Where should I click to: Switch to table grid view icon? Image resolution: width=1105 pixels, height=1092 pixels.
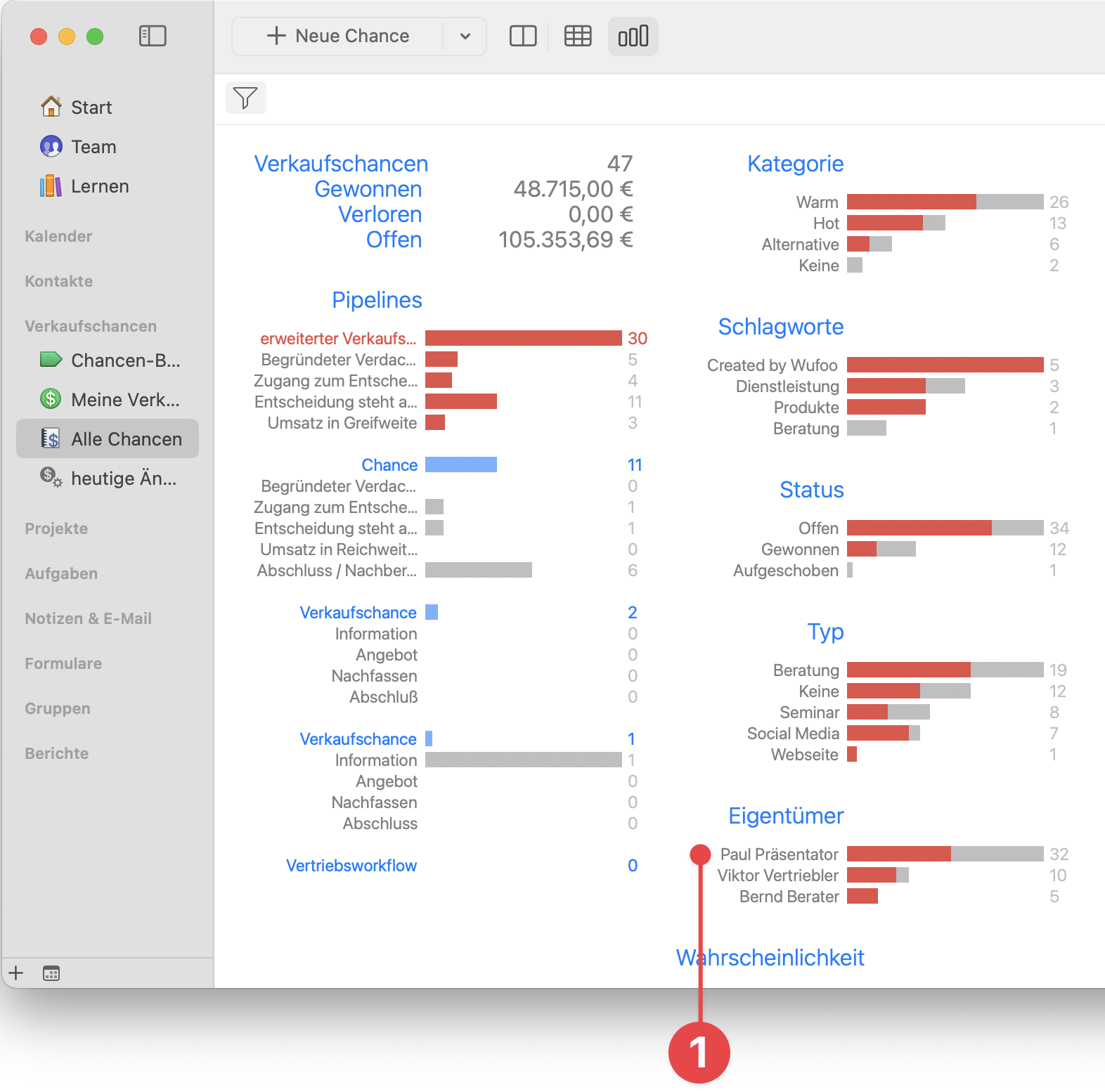point(578,36)
